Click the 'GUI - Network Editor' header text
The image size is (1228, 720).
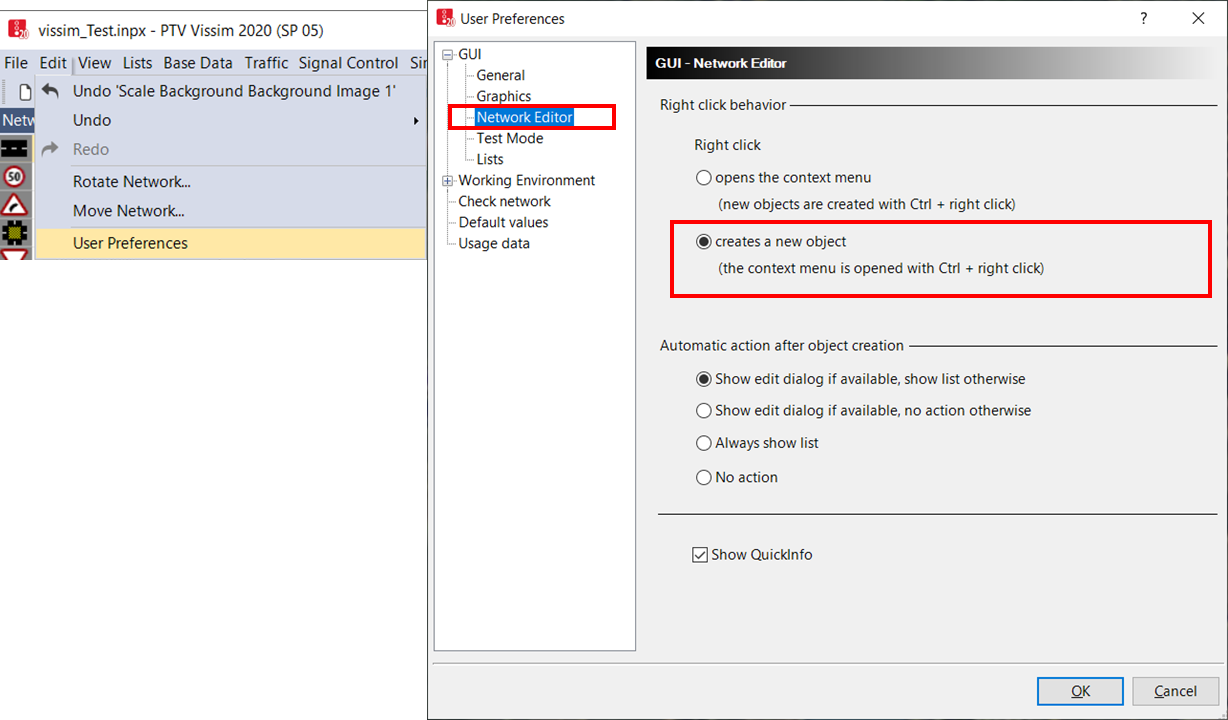[x=721, y=63]
